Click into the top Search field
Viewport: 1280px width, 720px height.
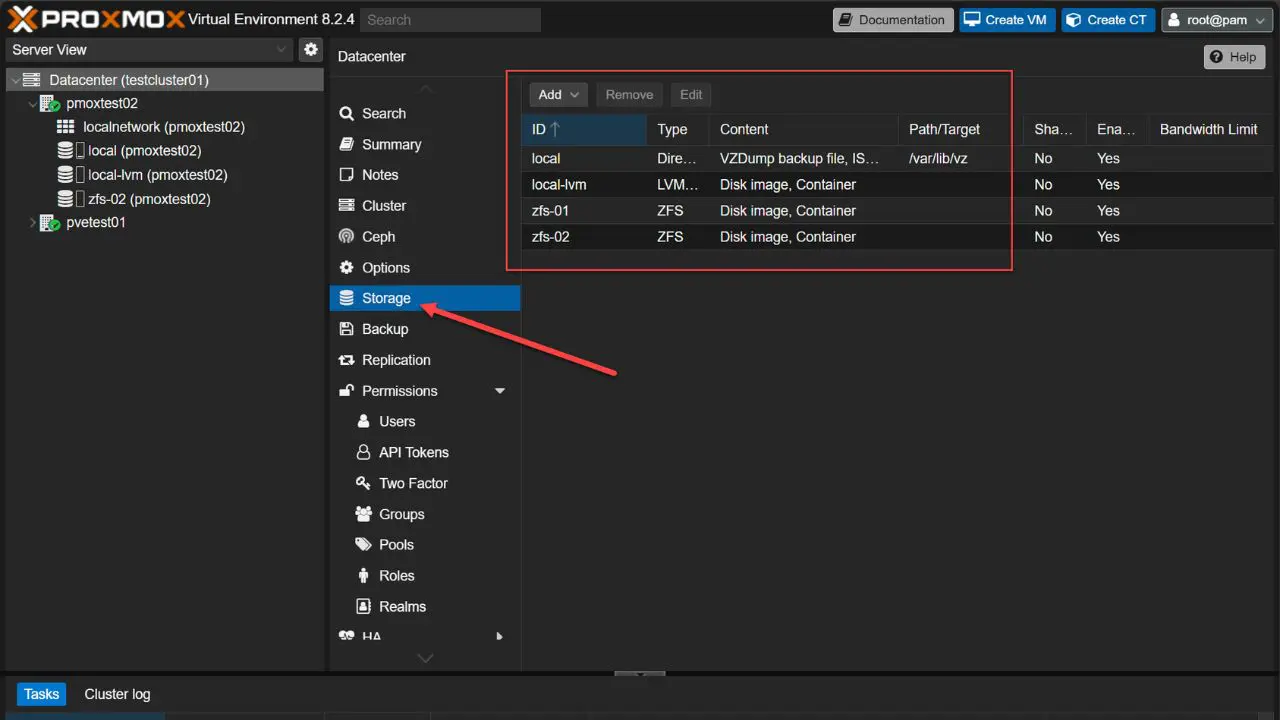[x=449, y=20]
